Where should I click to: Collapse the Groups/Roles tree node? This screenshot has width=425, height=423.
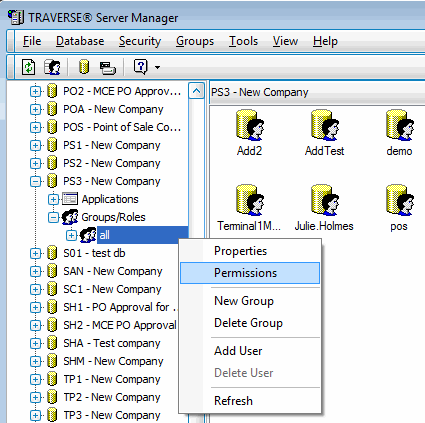click(x=53, y=217)
